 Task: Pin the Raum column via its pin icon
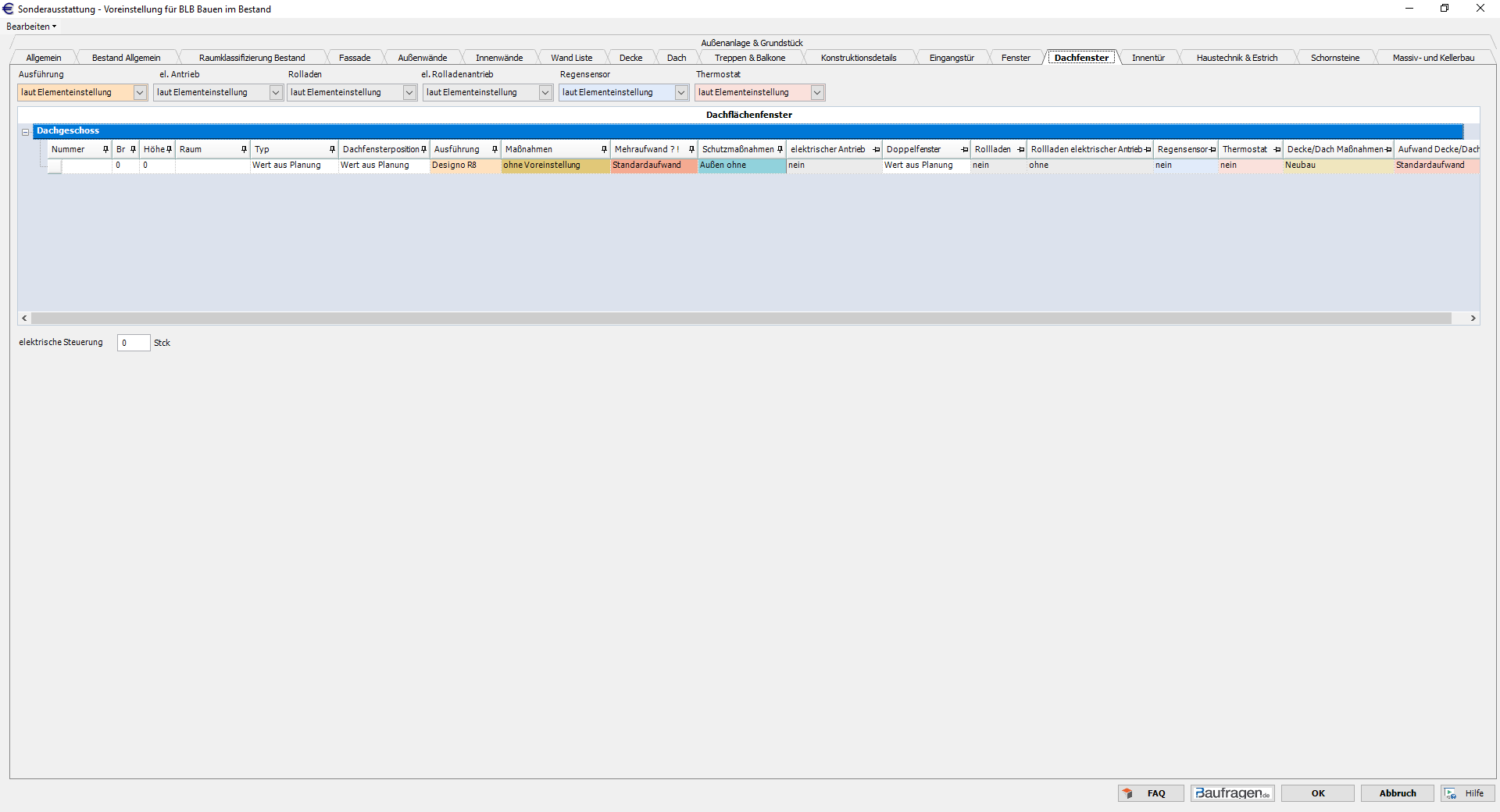click(244, 149)
